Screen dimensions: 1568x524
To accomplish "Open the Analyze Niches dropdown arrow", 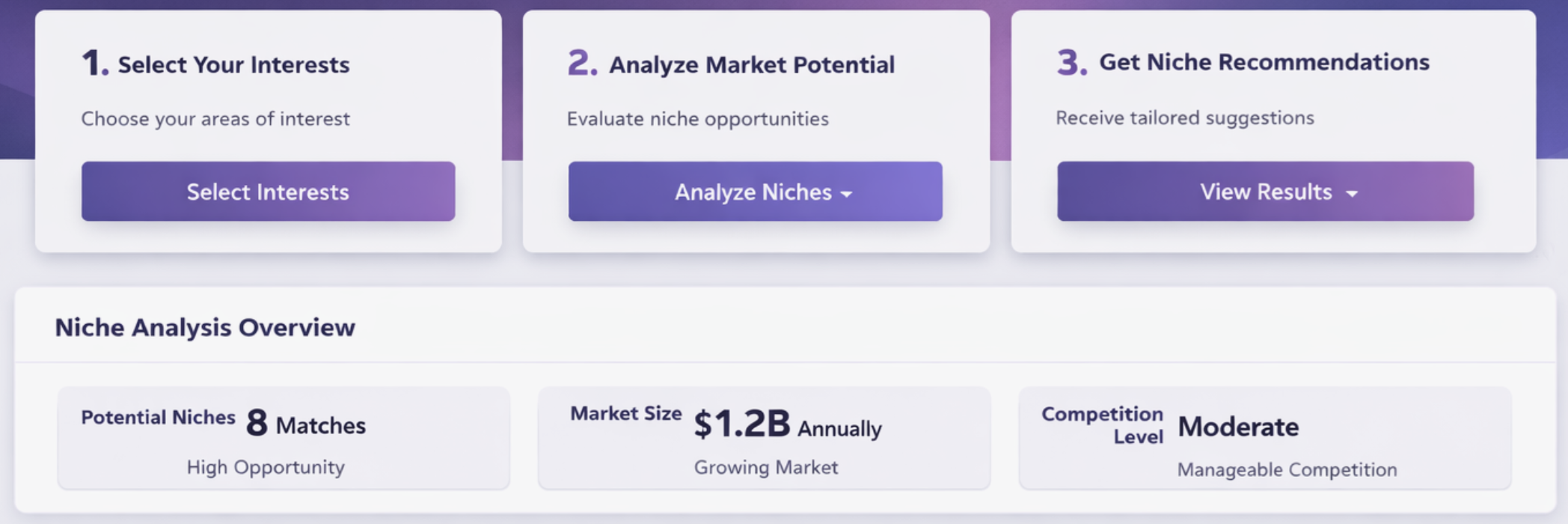I will pyautogui.click(x=846, y=194).
